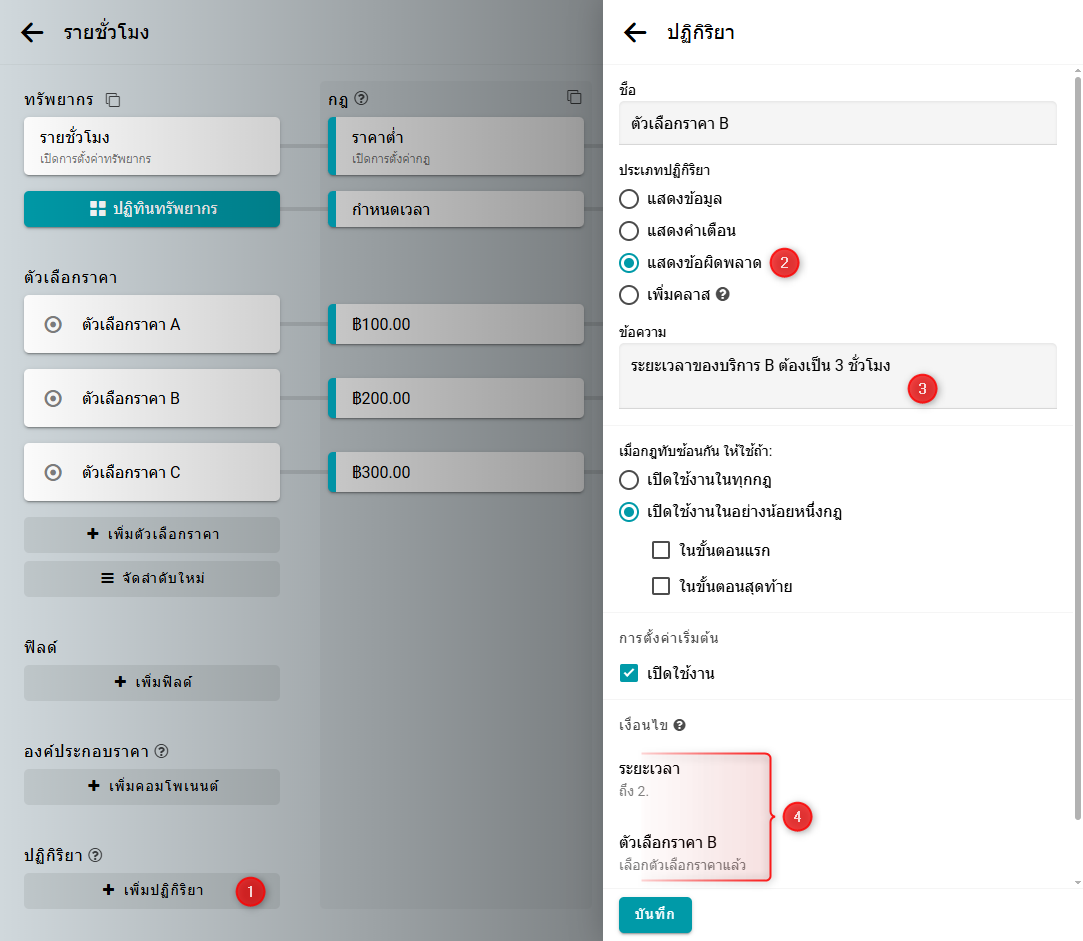Image resolution: width=1083 pixels, height=941 pixels.
Task: Click copy icon in กฎ column header
Action: (574, 97)
